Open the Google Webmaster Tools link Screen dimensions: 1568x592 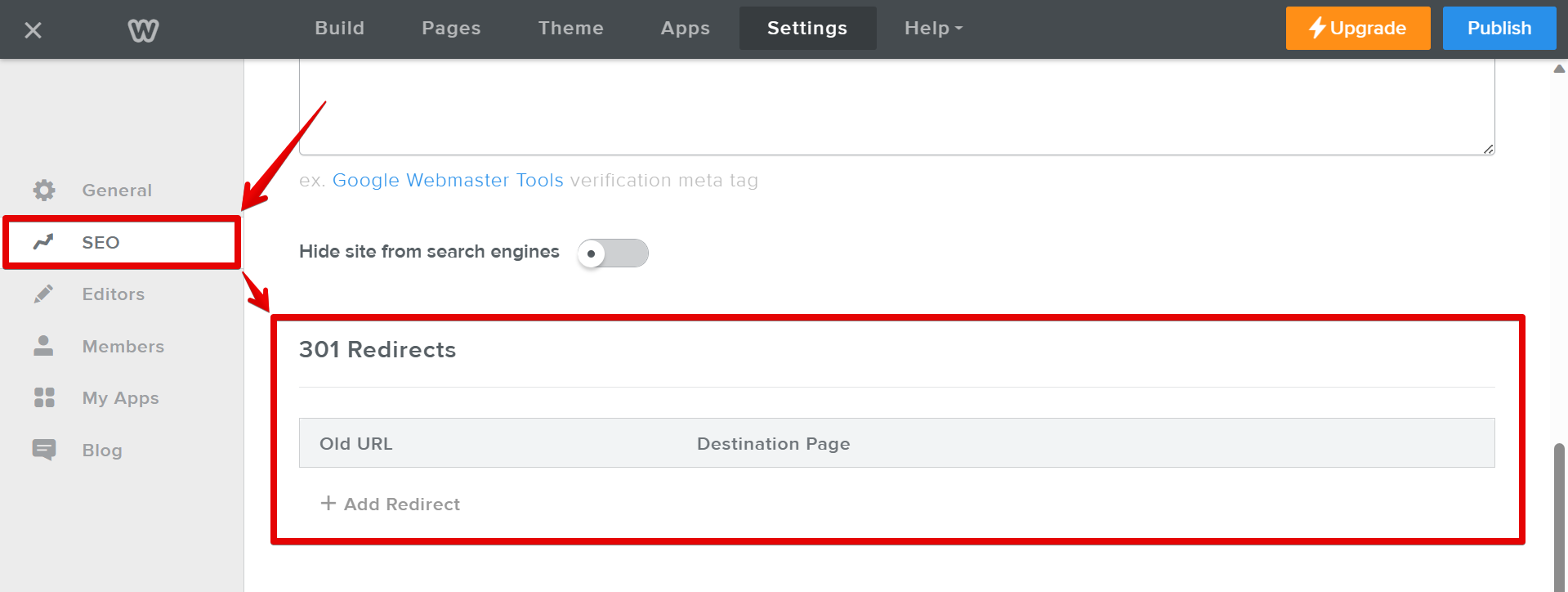448,181
